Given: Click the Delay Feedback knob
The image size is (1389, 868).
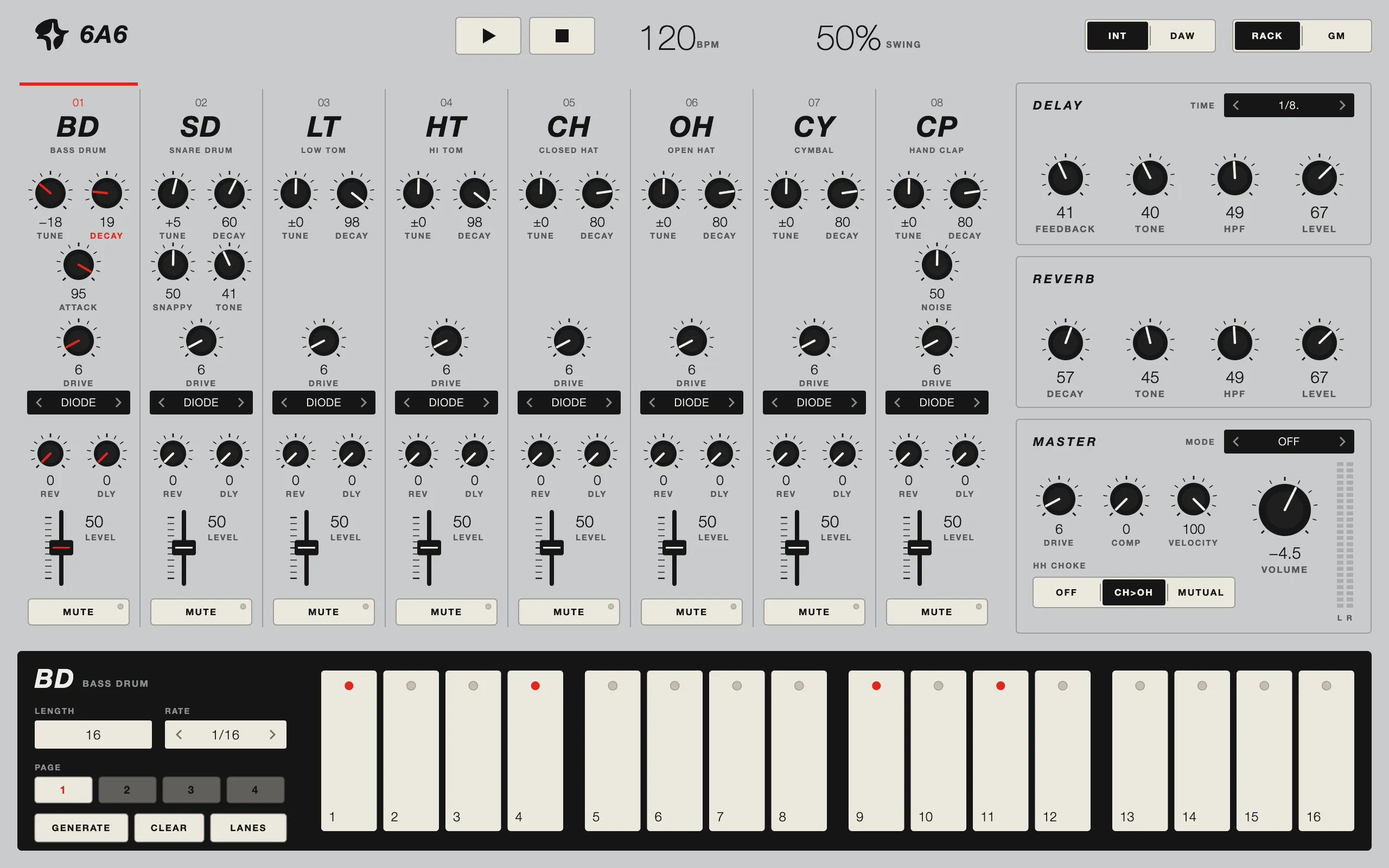Looking at the screenshot, I should click(x=1065, y=178).
